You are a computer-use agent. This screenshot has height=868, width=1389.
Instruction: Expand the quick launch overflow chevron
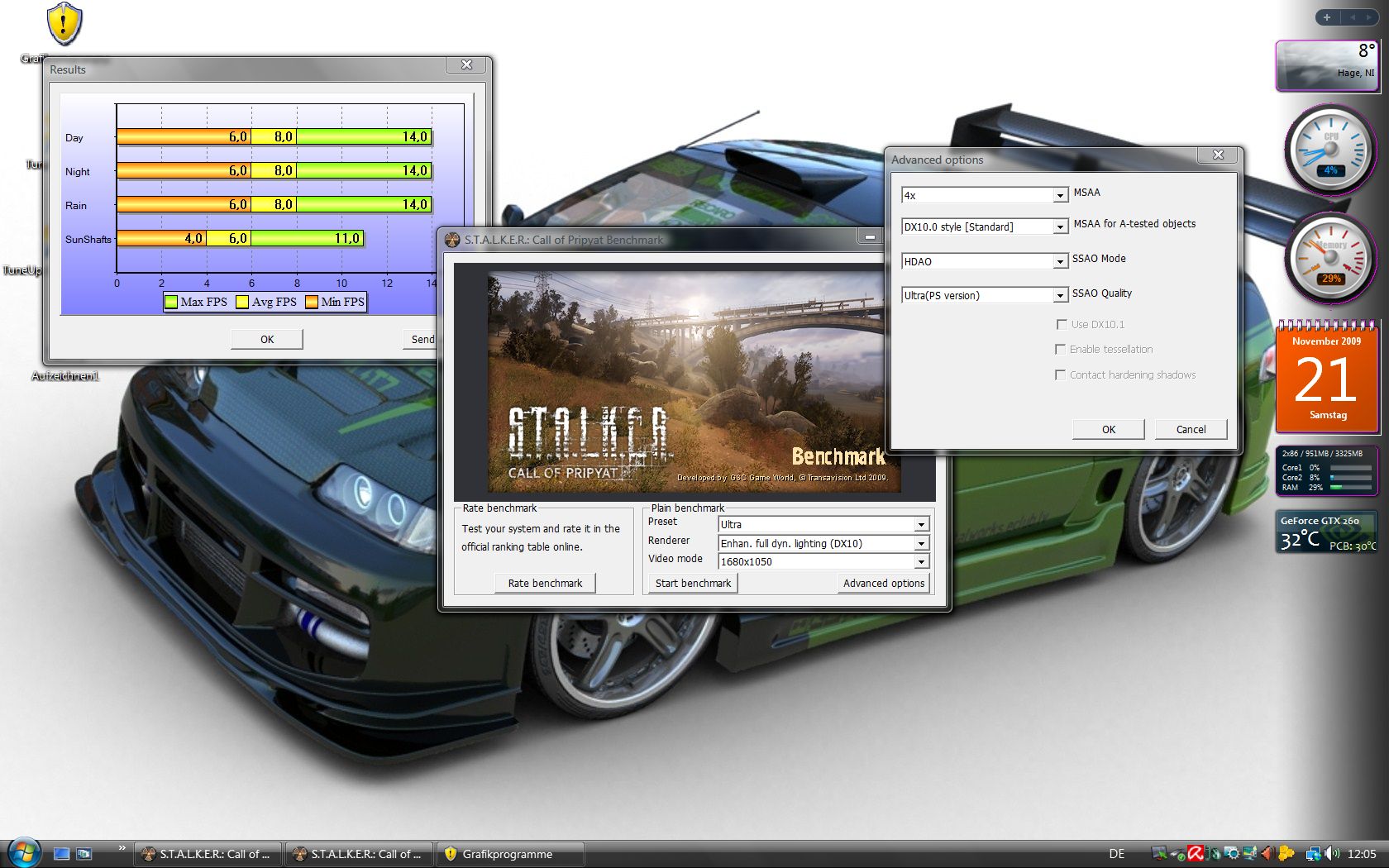(122, 847)
